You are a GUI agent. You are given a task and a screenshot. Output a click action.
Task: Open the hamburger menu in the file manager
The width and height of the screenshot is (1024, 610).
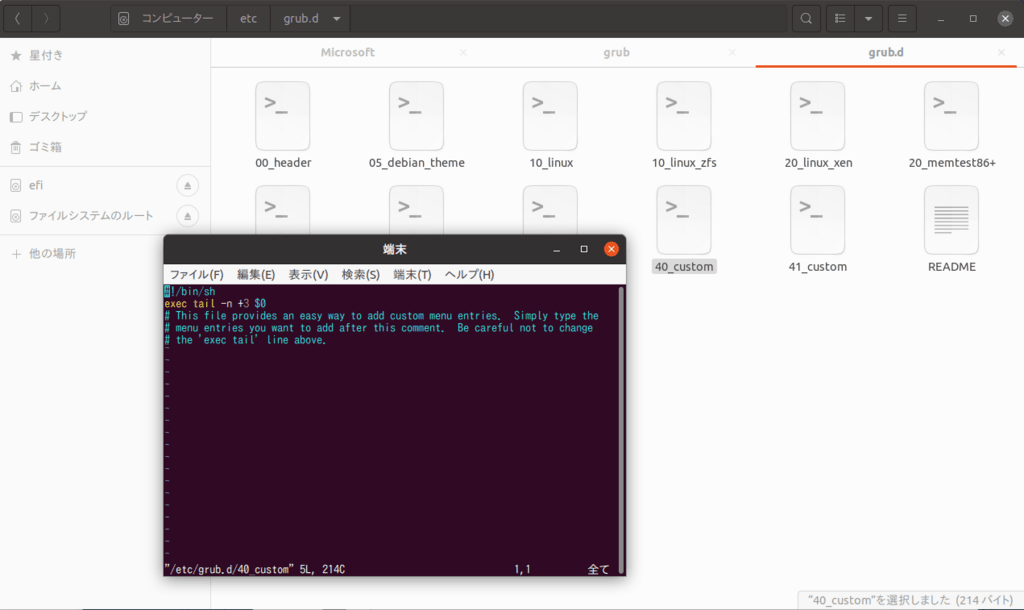point(902,18)
